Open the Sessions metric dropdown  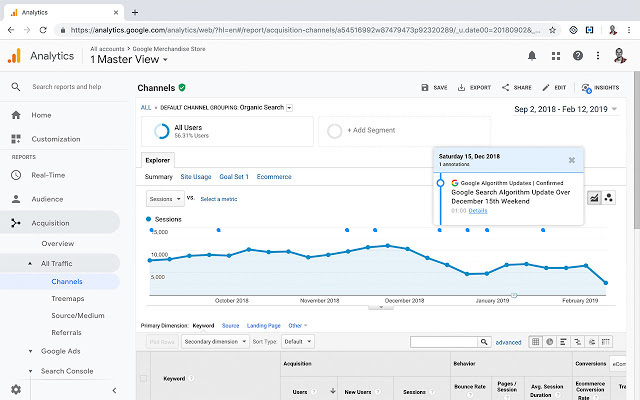(165, 199)
